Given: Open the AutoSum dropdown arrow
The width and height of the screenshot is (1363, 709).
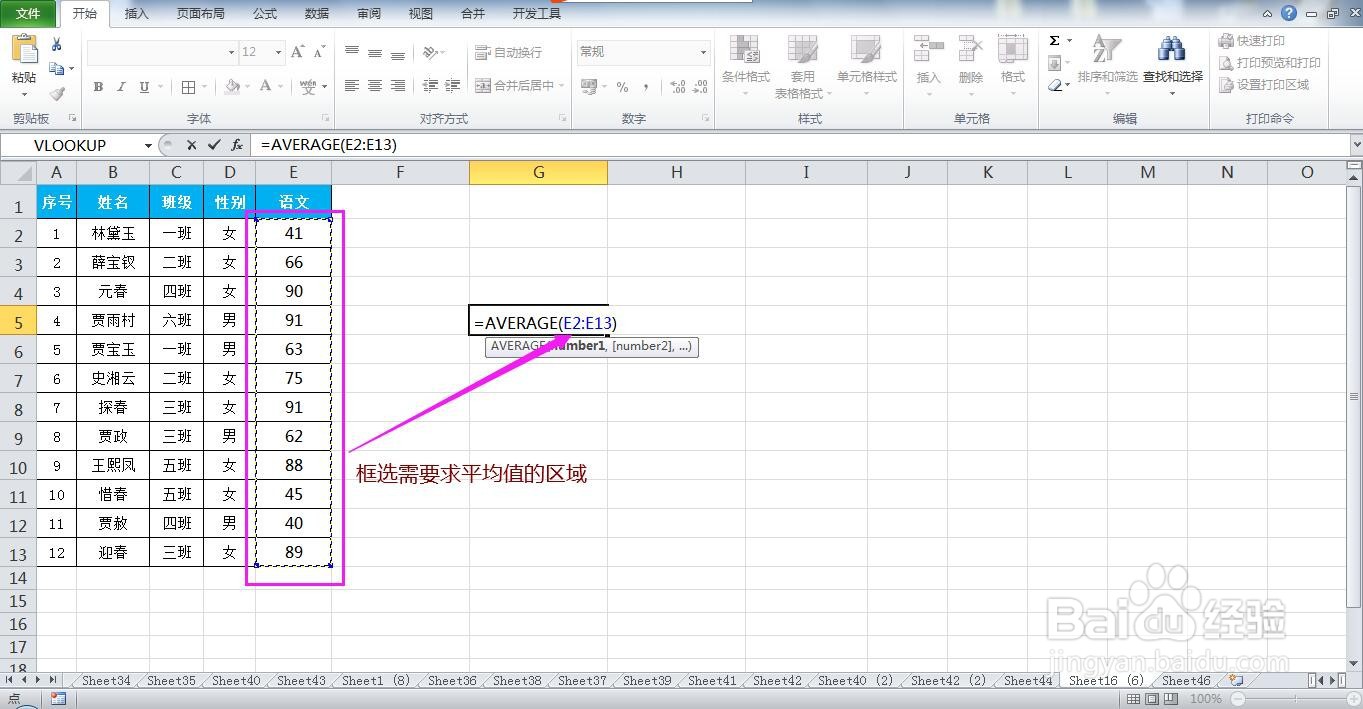Looking at the screenshot, I should point(1069,41).
